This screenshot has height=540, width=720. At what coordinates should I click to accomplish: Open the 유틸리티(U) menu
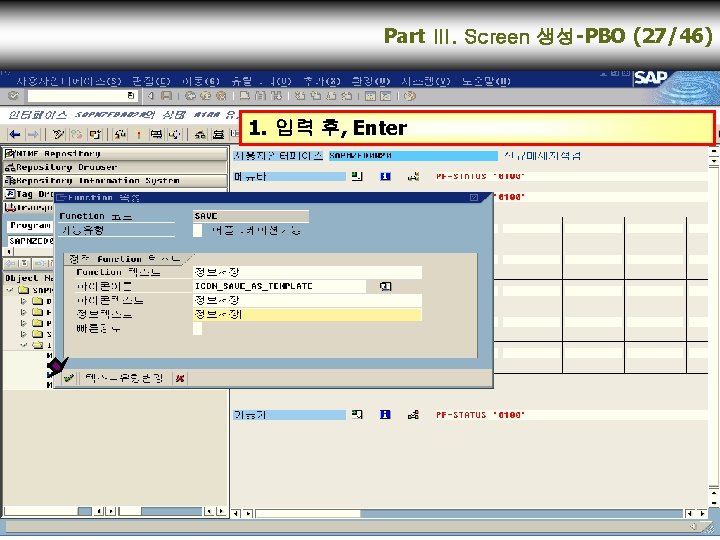point(261,81)
